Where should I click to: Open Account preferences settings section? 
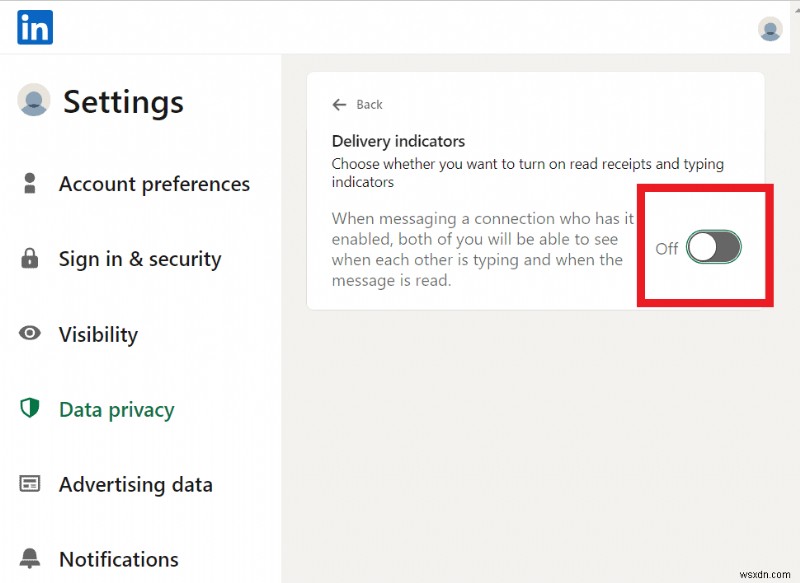pos(154,184)
